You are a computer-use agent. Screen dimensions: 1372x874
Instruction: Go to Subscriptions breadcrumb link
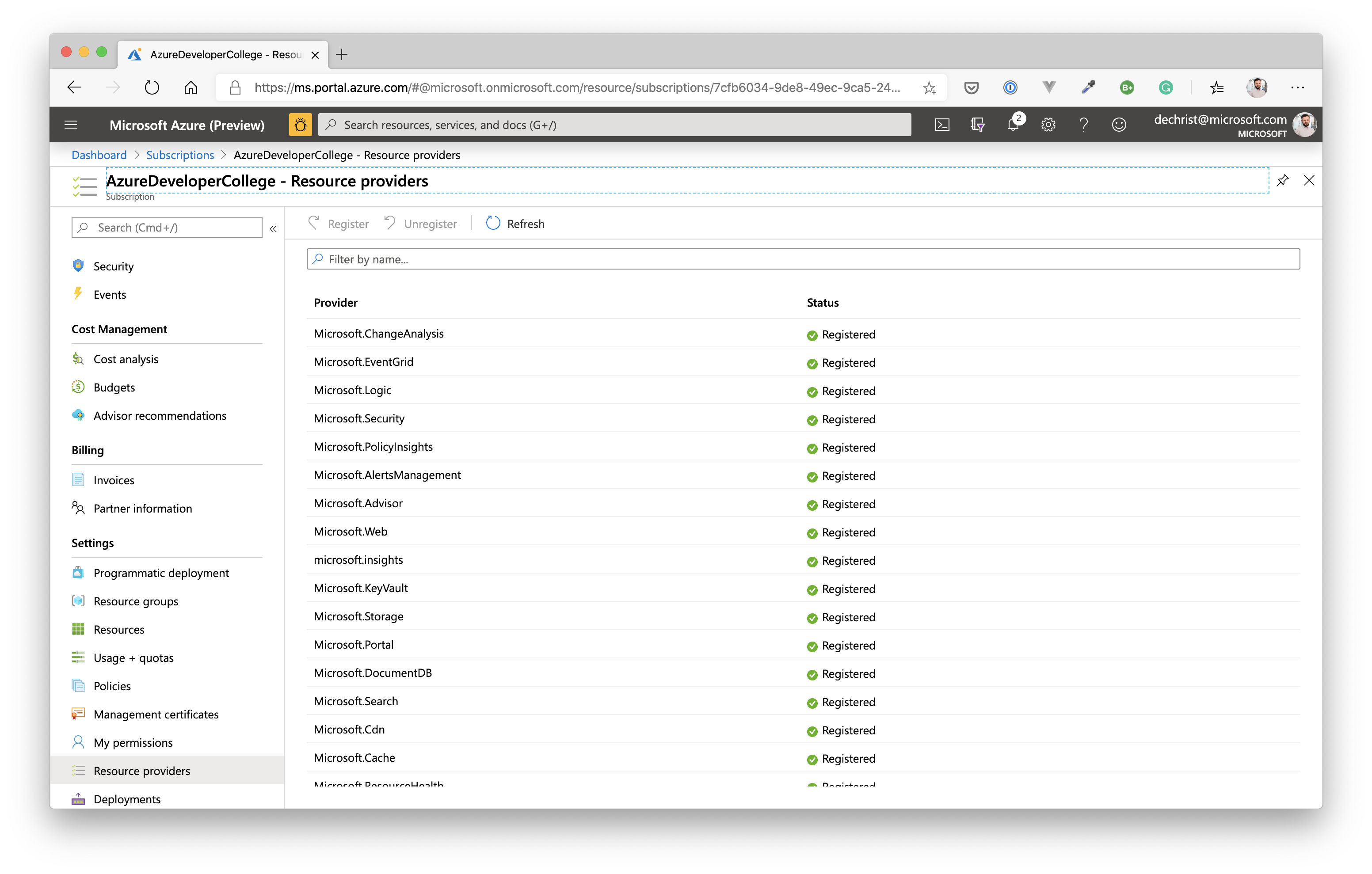[180, 155]
